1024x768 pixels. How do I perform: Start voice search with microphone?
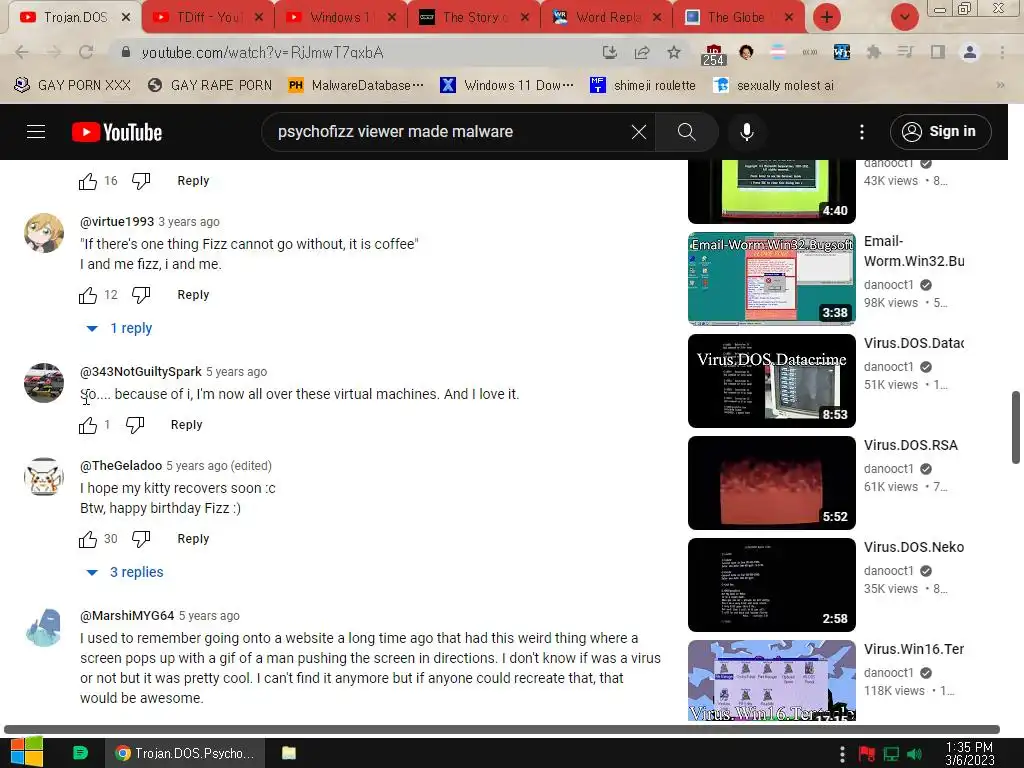[746, 132]
